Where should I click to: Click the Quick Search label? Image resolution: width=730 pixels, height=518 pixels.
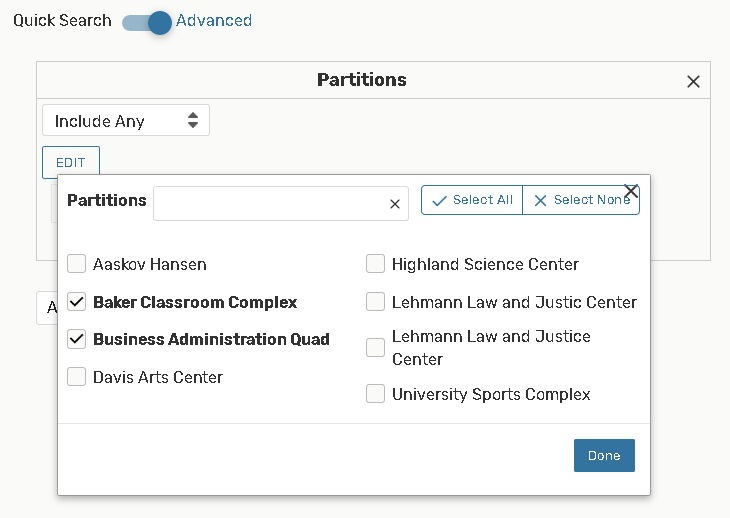tap(62, 20)
